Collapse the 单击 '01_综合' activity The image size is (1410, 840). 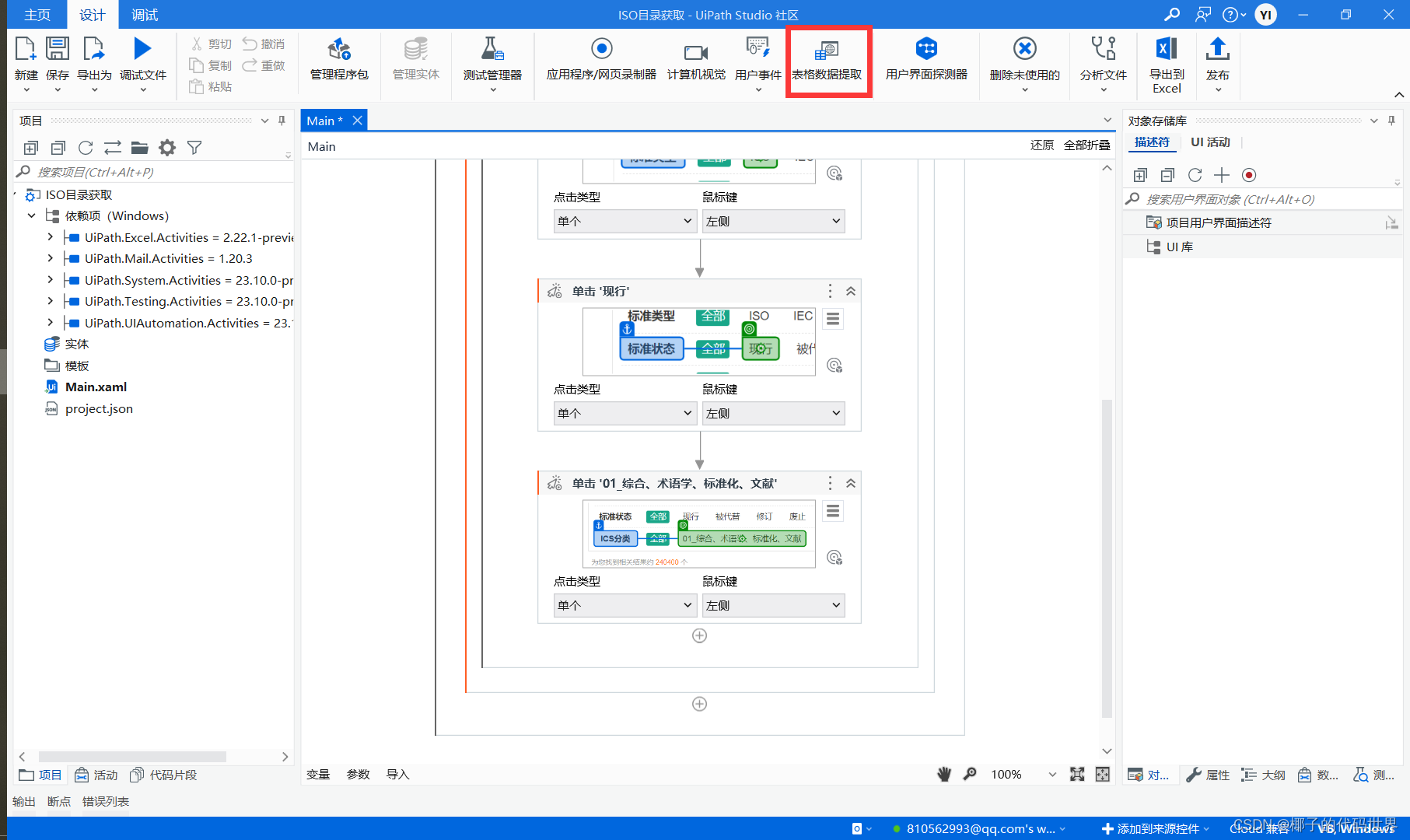pyautogui.click(x=851, y=483)
